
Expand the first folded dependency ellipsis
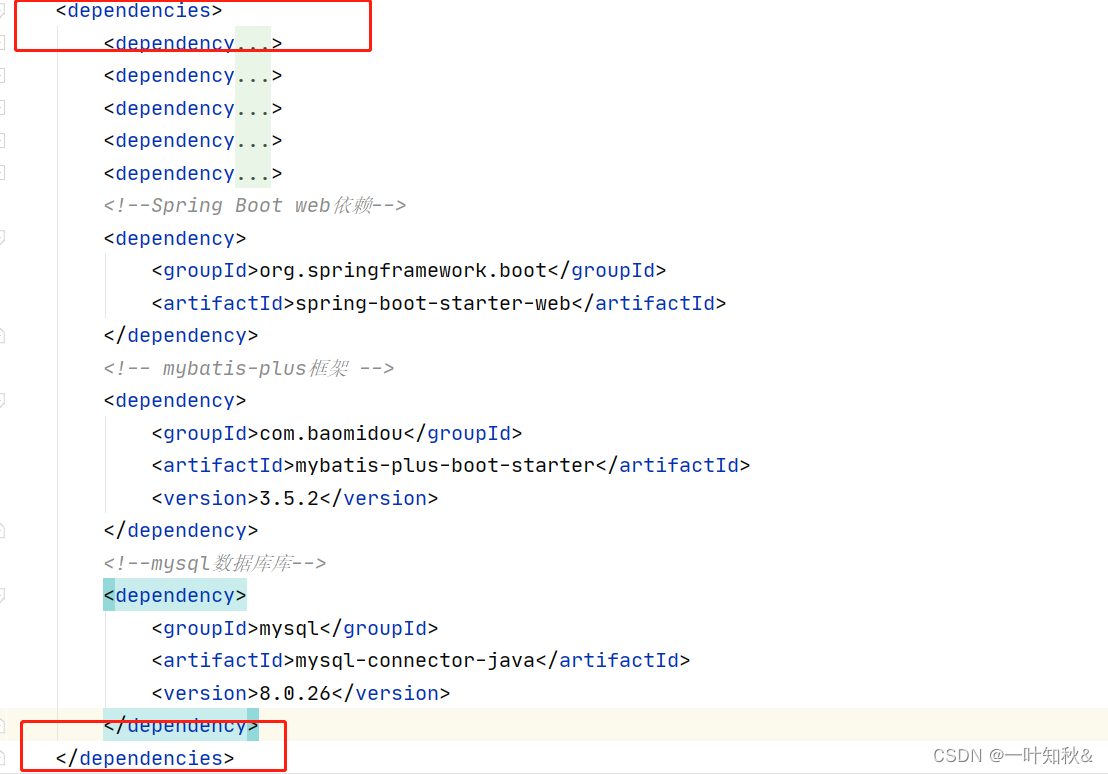(252, 44)
